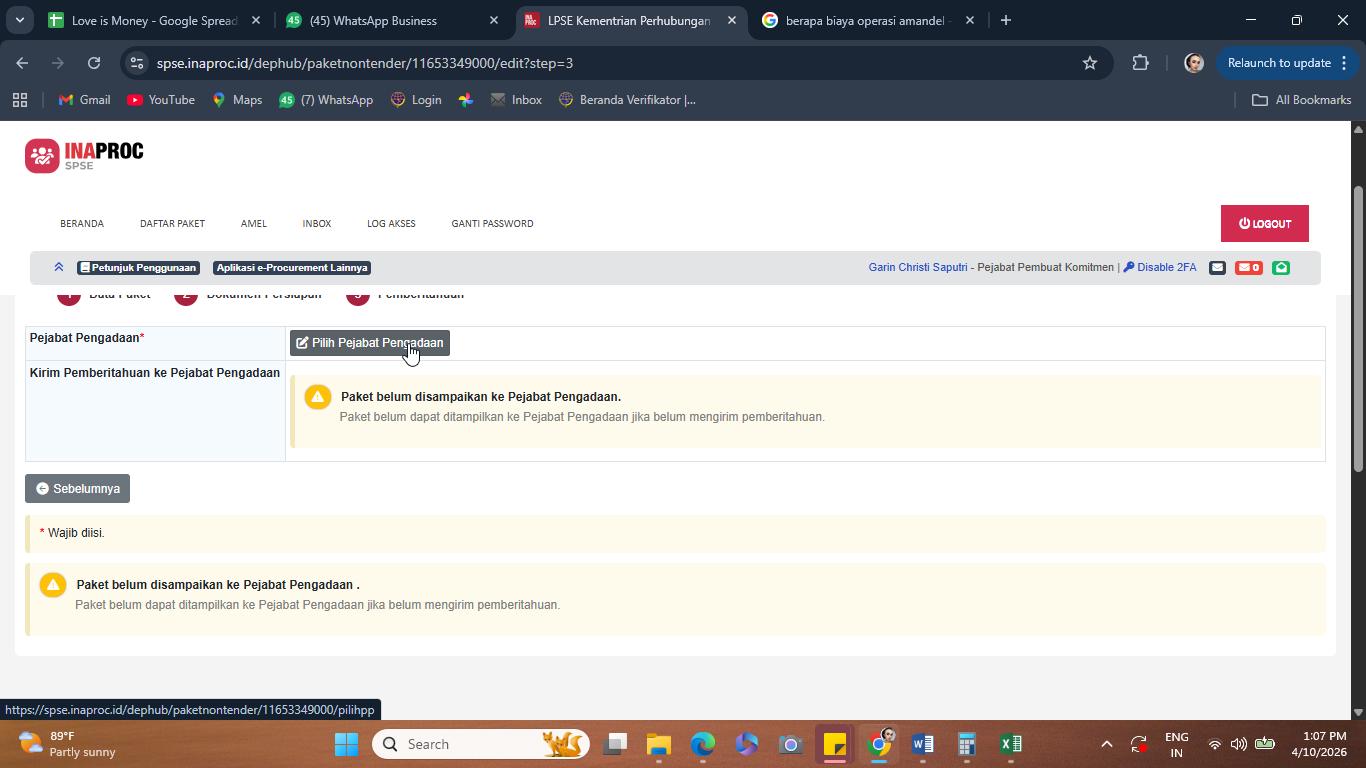Open DAFTAR PAKET menu
The width and height of the screenshot is (1366, 768).
[x=172, y=223]
